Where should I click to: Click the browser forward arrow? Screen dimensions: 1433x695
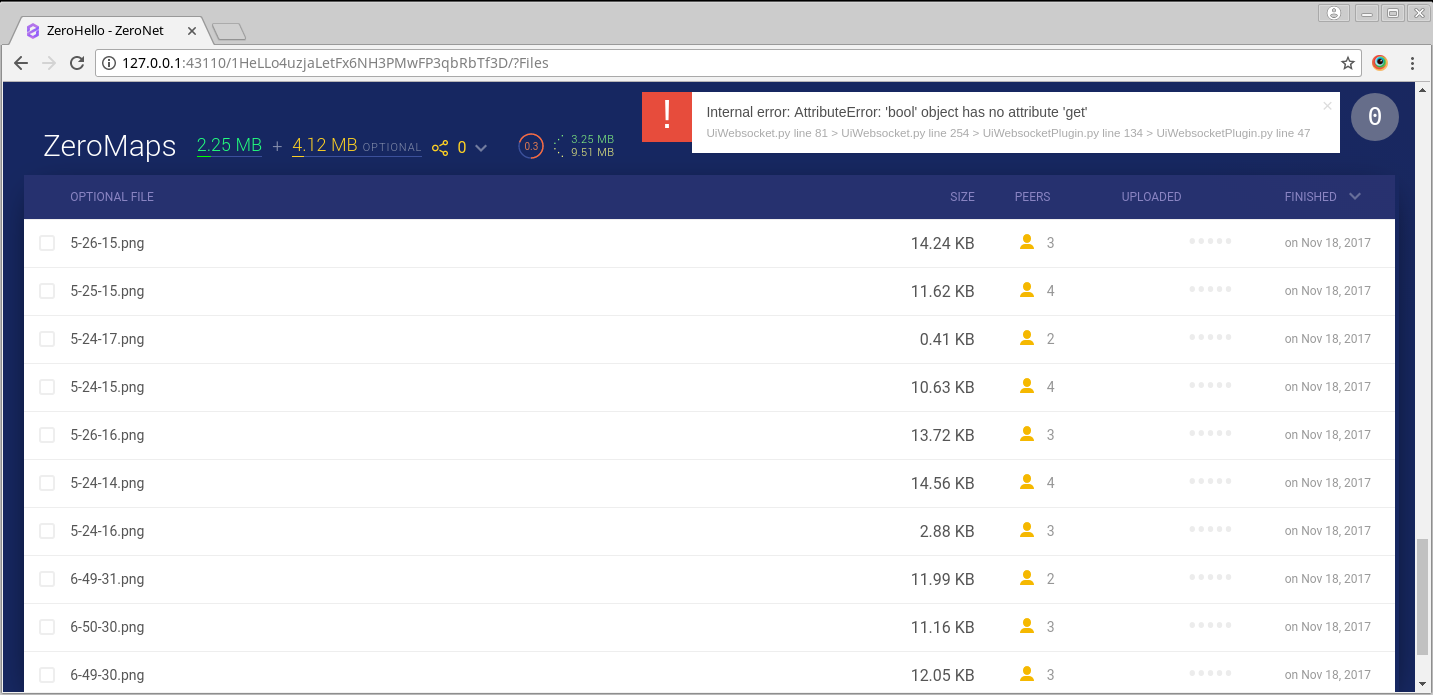48,63
